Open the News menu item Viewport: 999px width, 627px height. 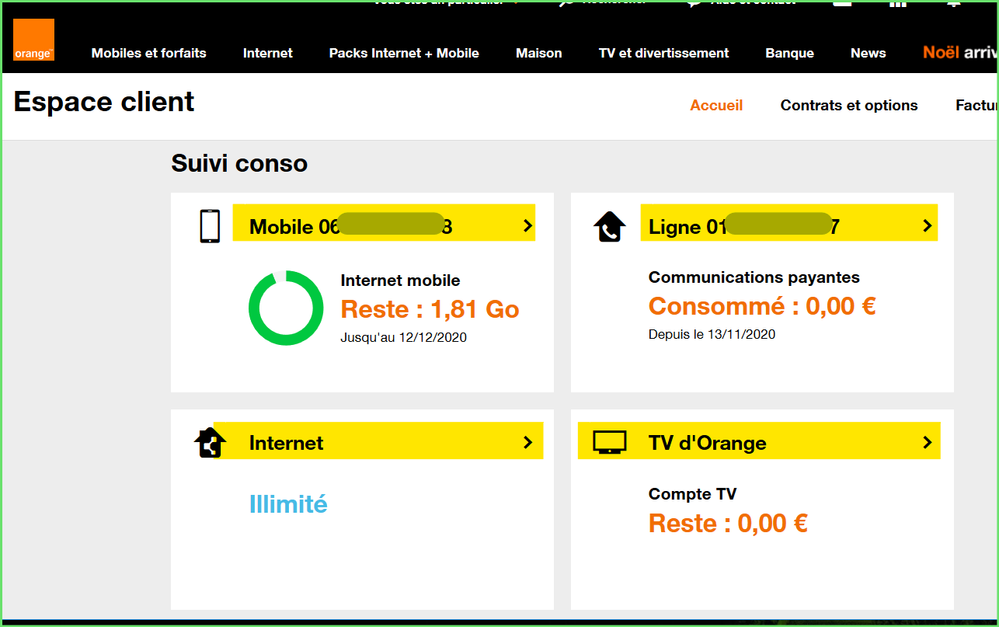click(x=868, y=53)
